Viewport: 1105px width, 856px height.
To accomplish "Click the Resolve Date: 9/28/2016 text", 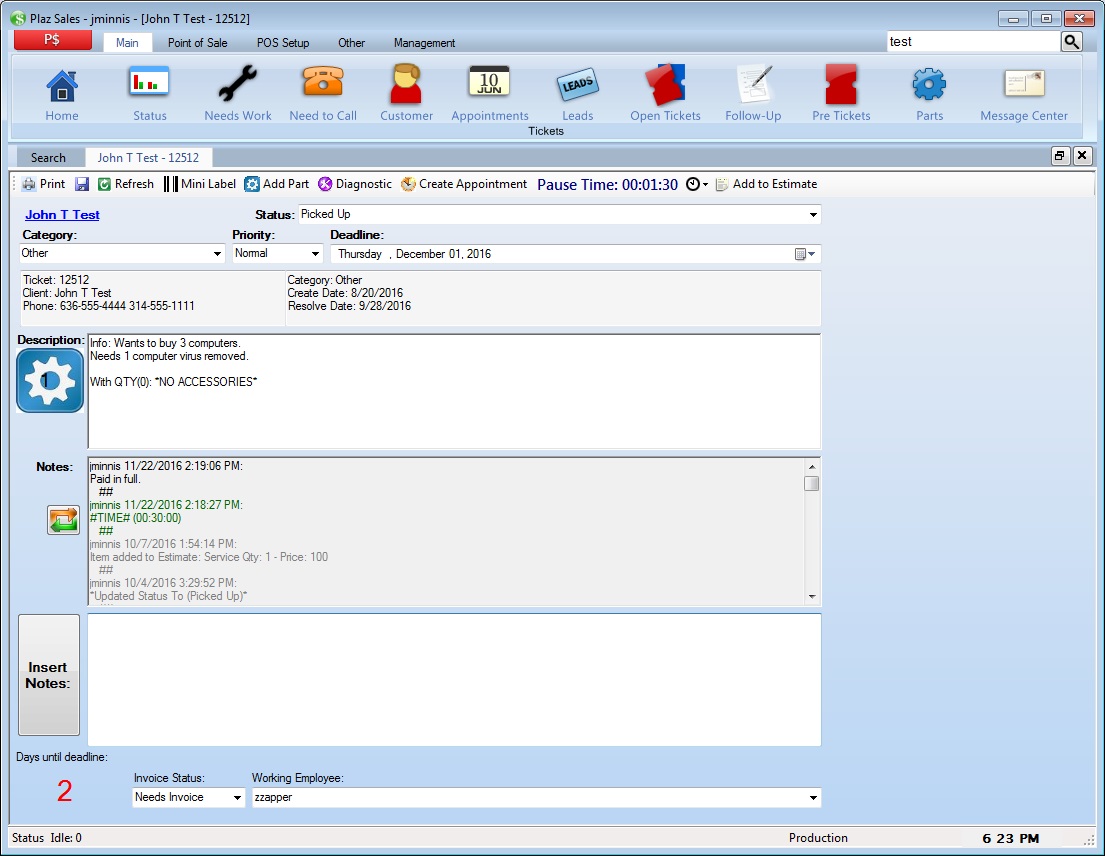I will click(350, 306).
